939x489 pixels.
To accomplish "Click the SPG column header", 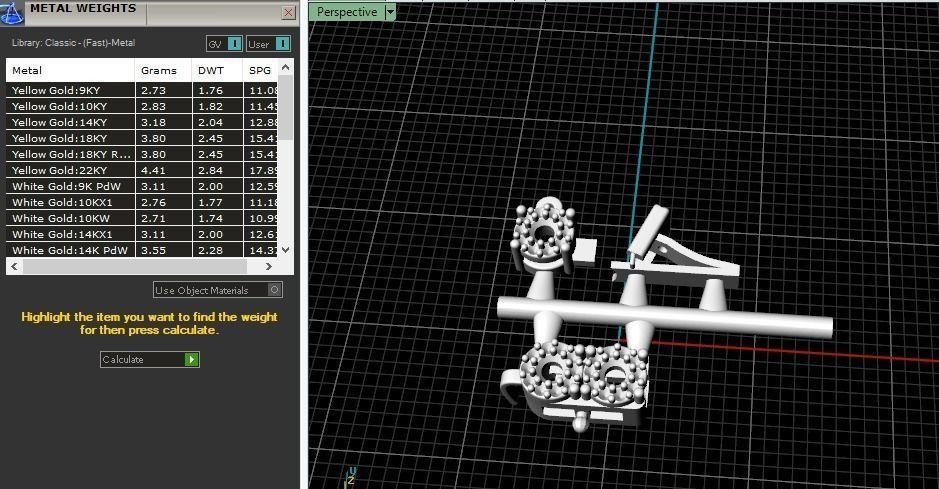I will [261, 70].
